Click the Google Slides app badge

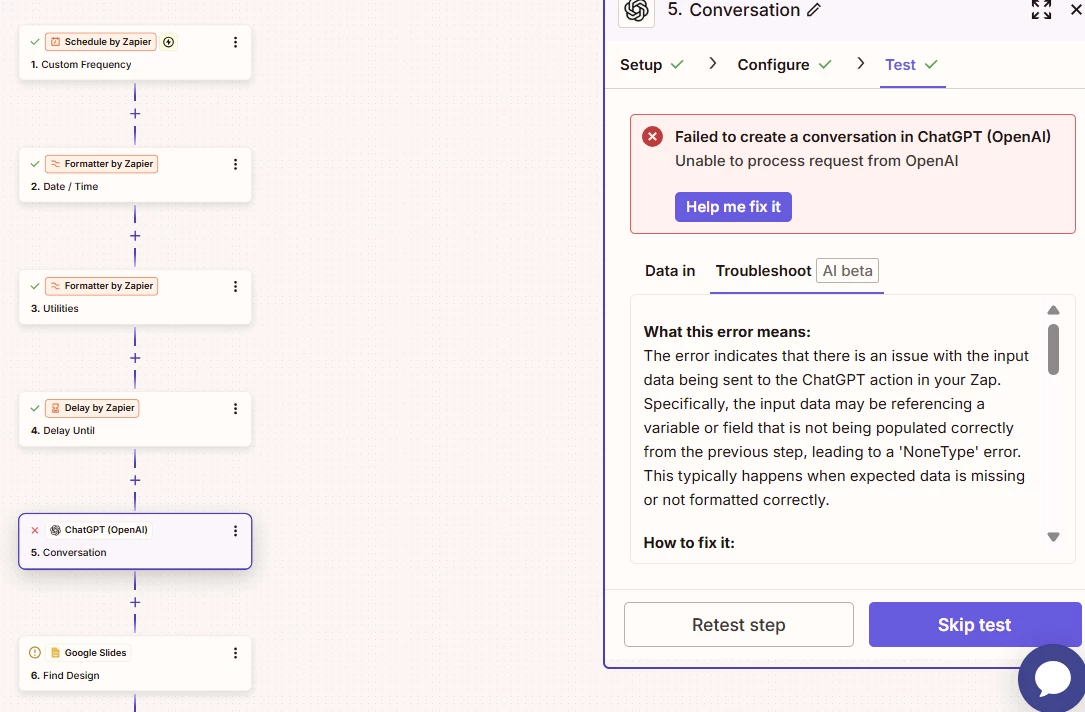coord(88,652)
